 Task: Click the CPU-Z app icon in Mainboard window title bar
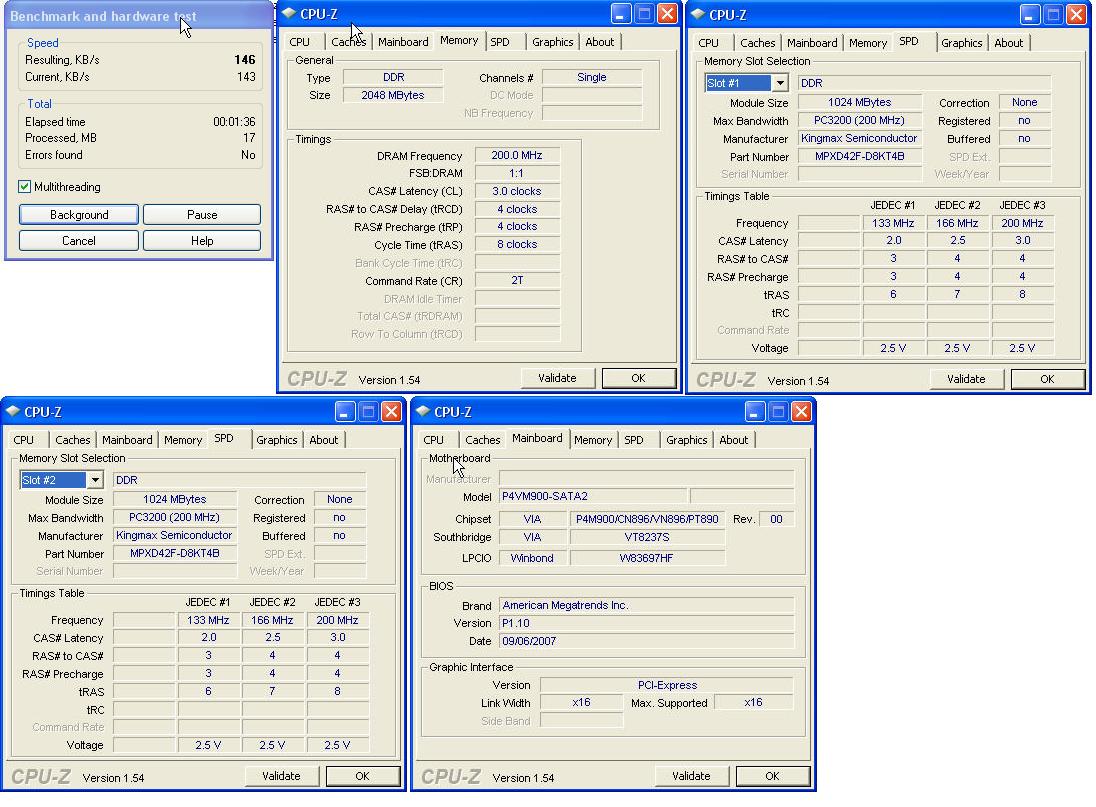click(x=423, y=411)
